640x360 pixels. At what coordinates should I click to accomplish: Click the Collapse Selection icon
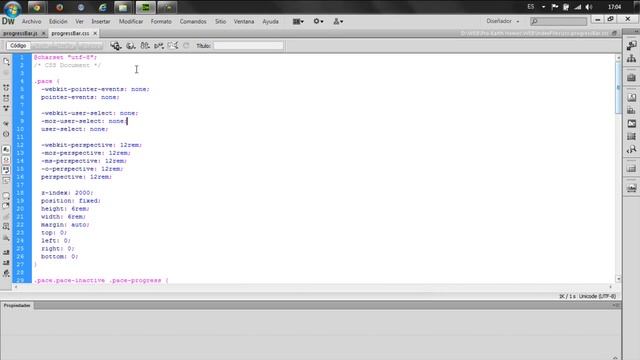point(6,98)
